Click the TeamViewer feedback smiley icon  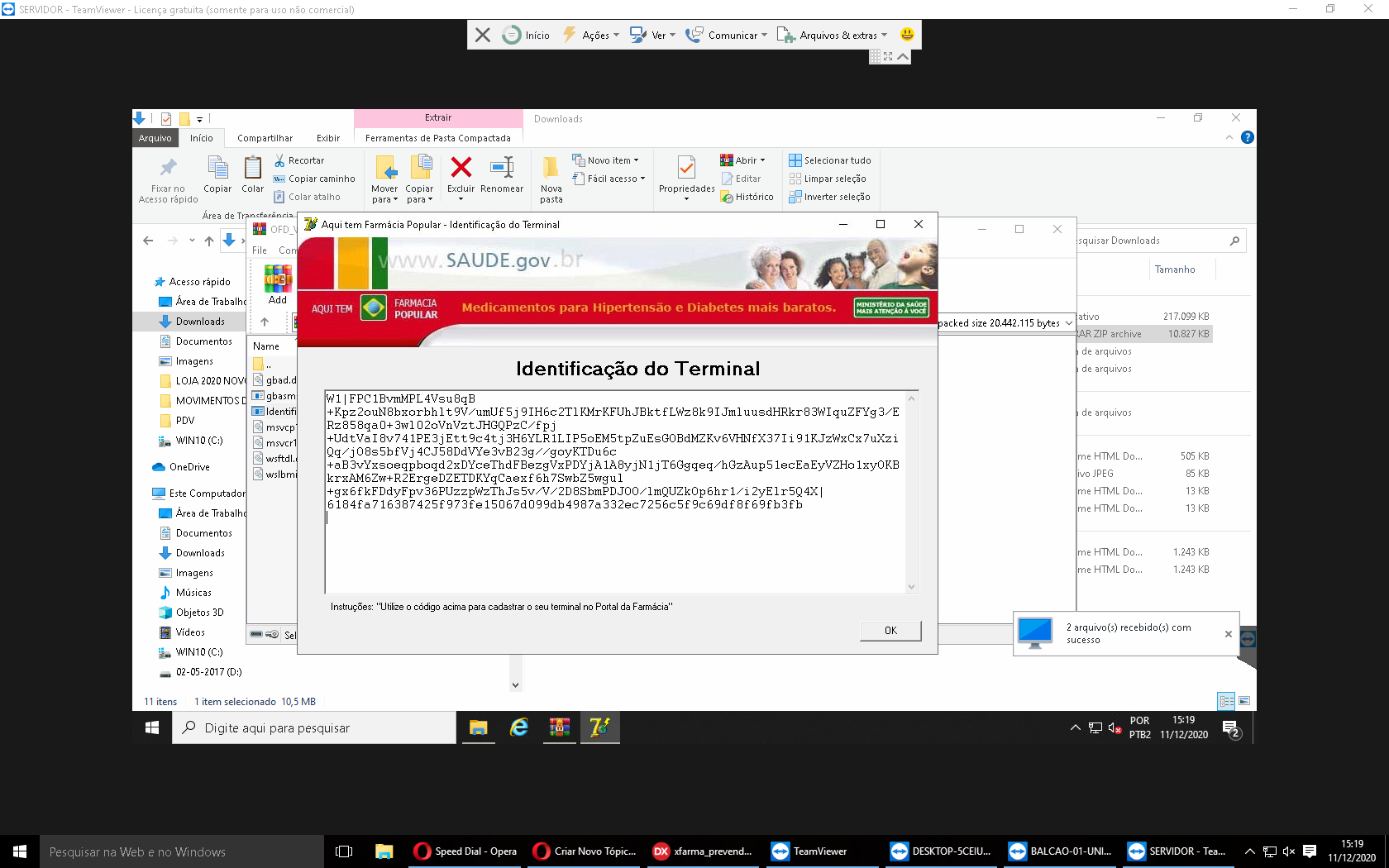(x=907, y=34)
